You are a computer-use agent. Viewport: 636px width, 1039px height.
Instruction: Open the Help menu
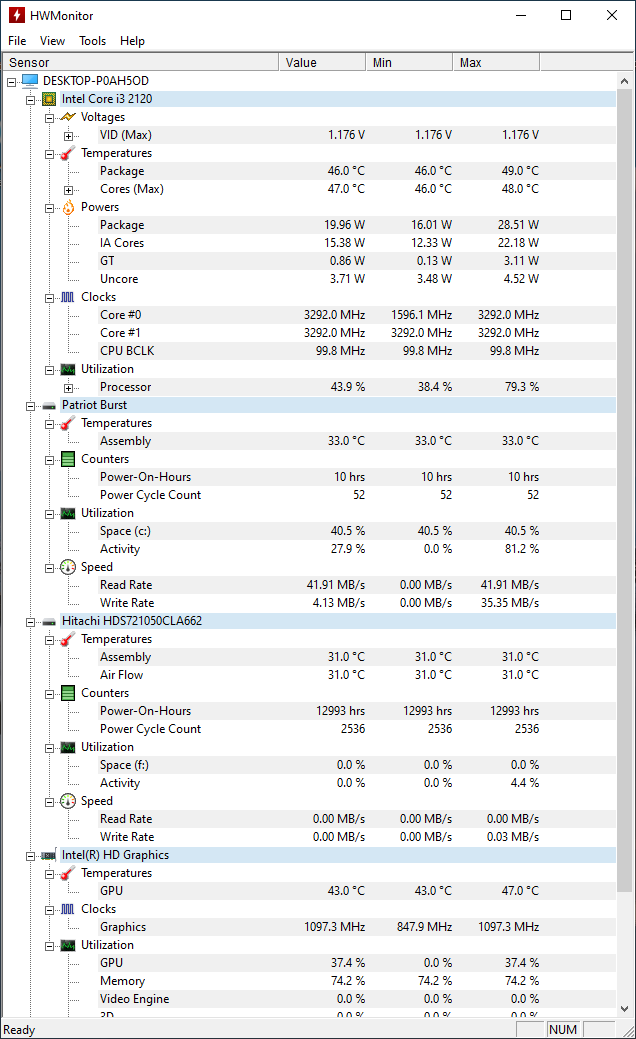132,41
